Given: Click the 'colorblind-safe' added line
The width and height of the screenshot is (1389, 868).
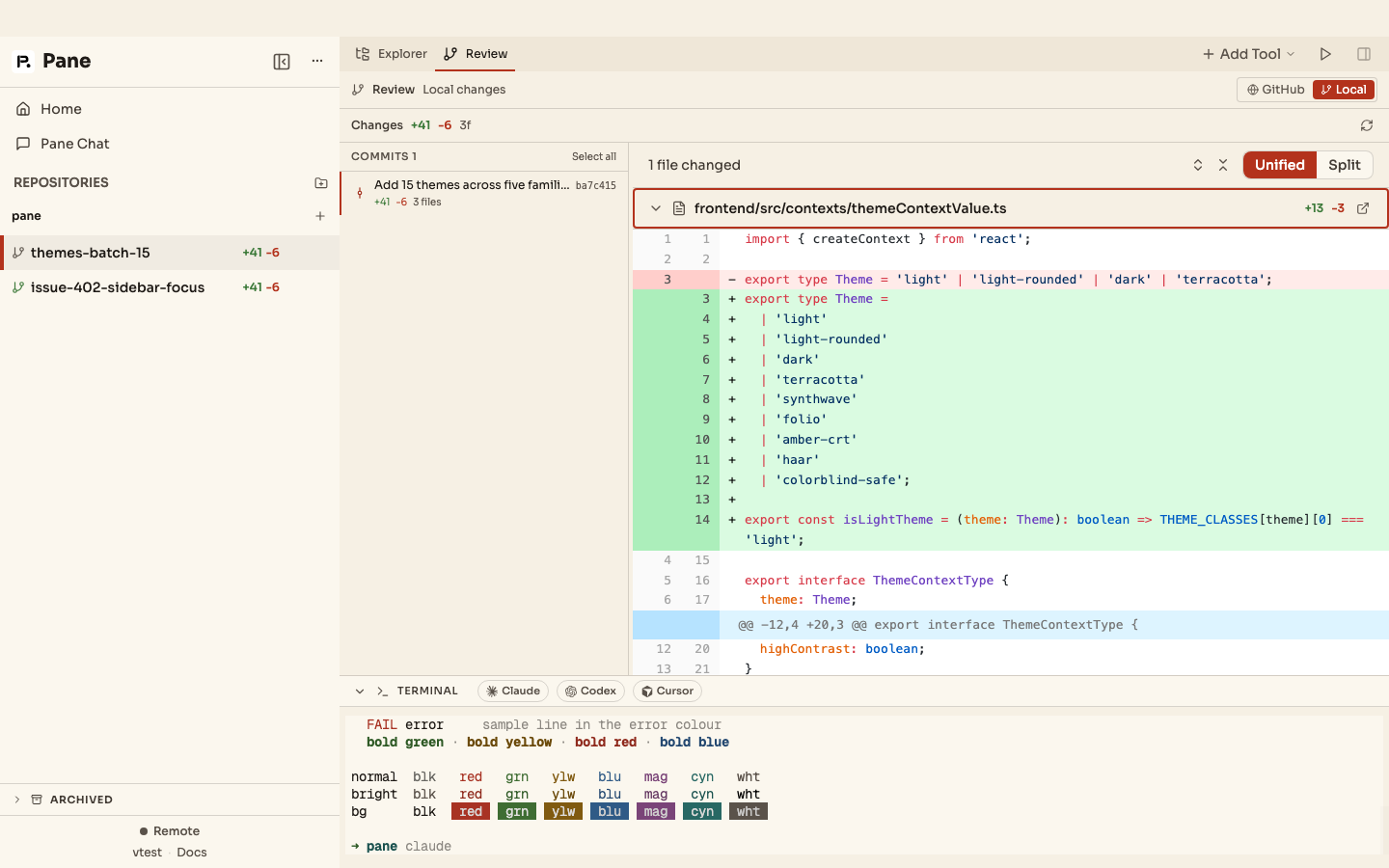Looking at the screenshot, I should point(1010,480).
